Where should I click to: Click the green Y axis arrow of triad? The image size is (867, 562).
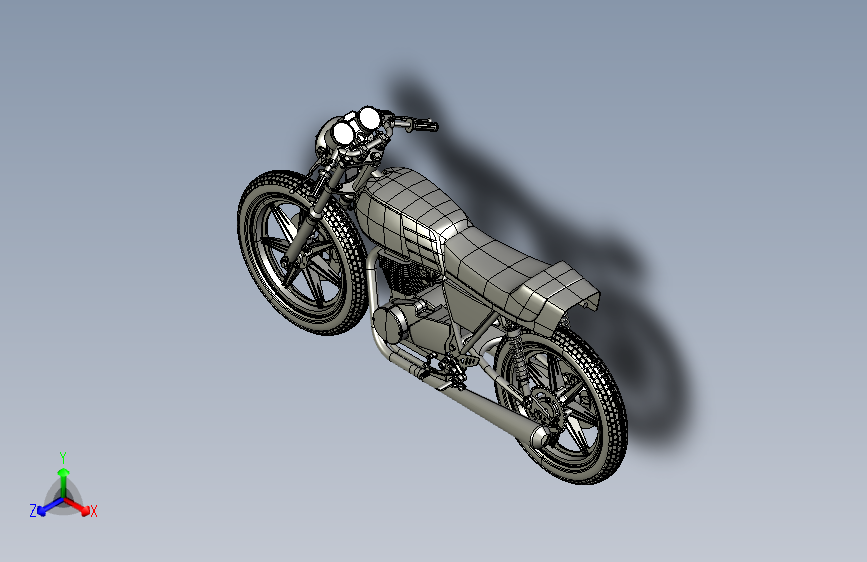(x=64, y=483)
